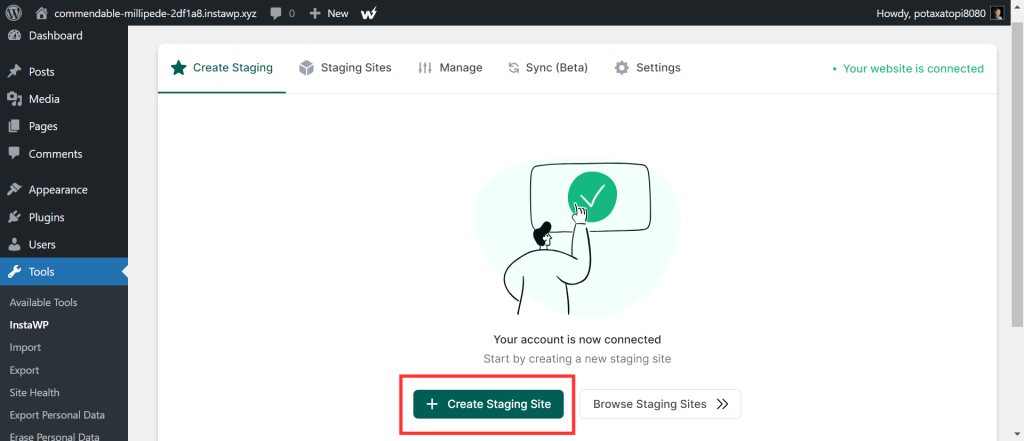Open the site home icon link
This screenshot has height=441, width=1024.
point(42,13)
